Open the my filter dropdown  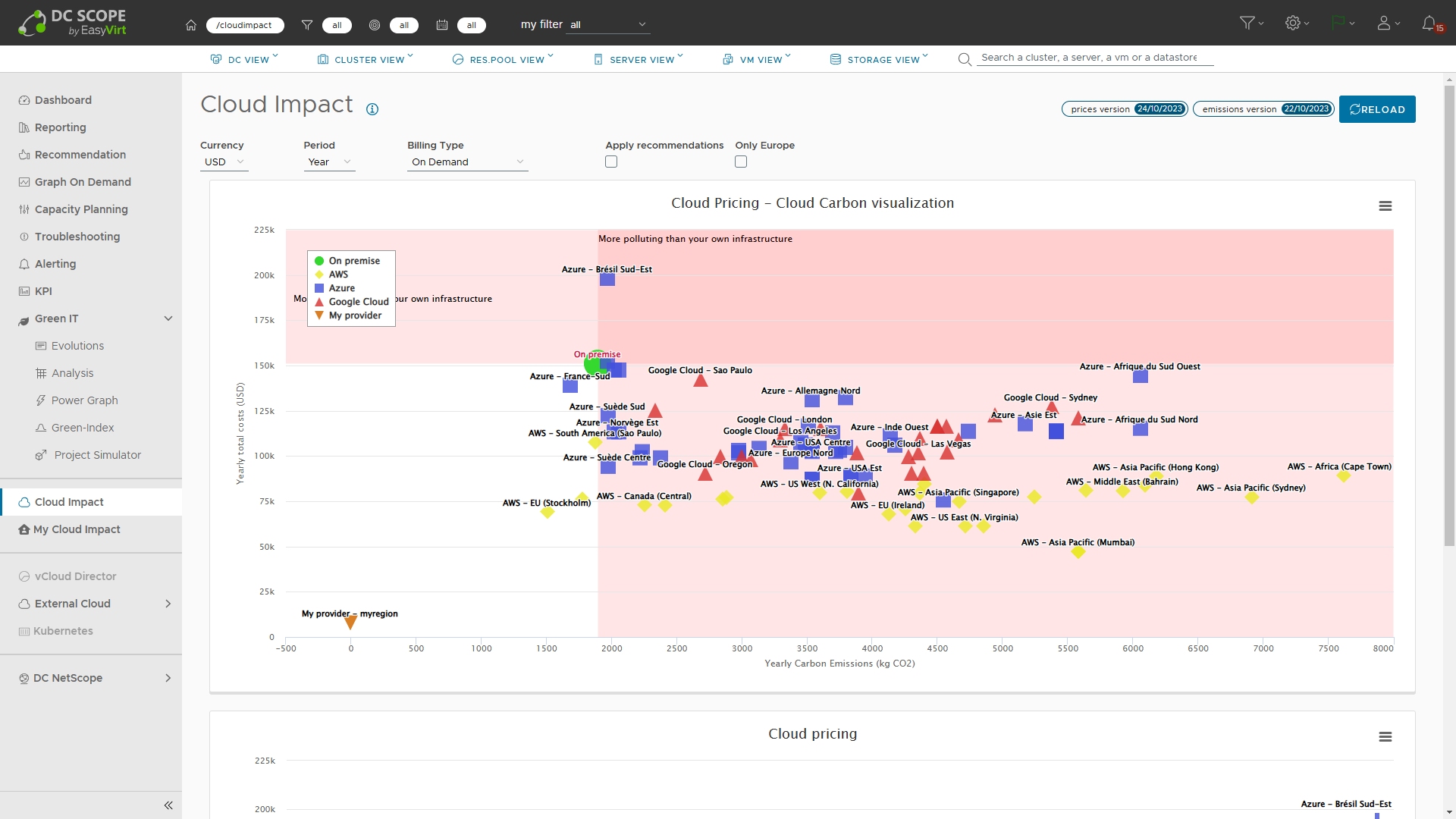click(x=608, y=25)
